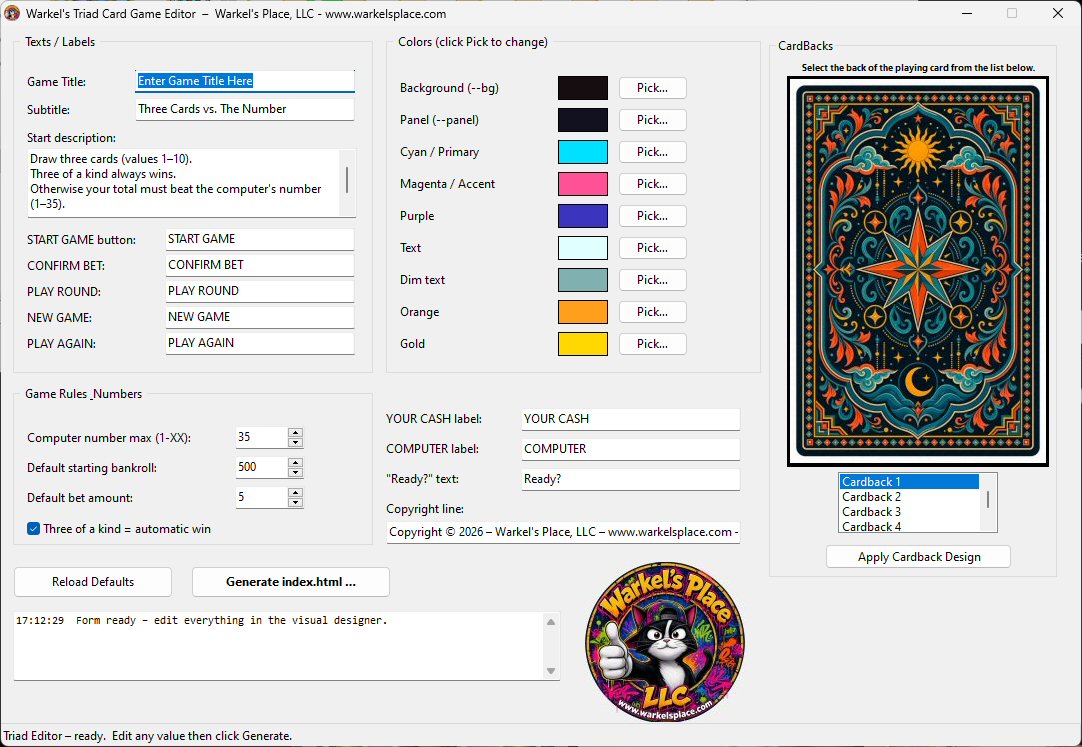Click the Start description scrollbar
This screenshot has height=747, width=1082.
click(x=347, y=182)
